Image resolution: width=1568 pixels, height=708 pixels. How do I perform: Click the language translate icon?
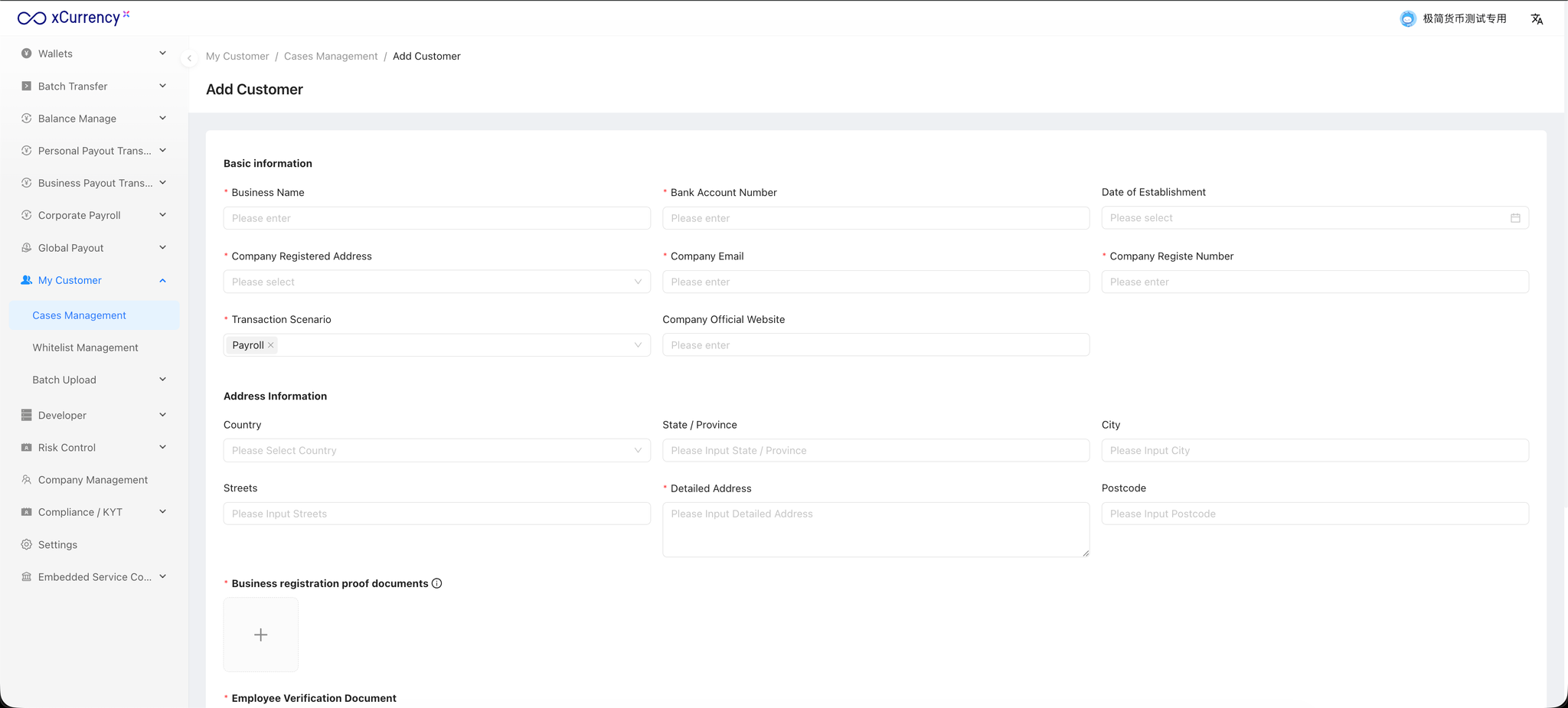coord(1536,19)
